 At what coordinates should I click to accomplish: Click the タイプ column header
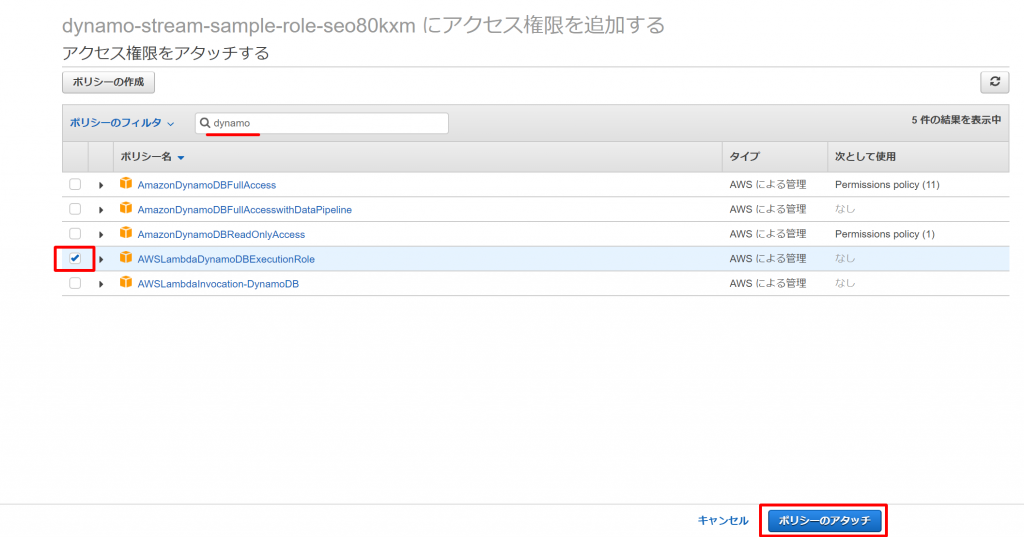[744, 157]
